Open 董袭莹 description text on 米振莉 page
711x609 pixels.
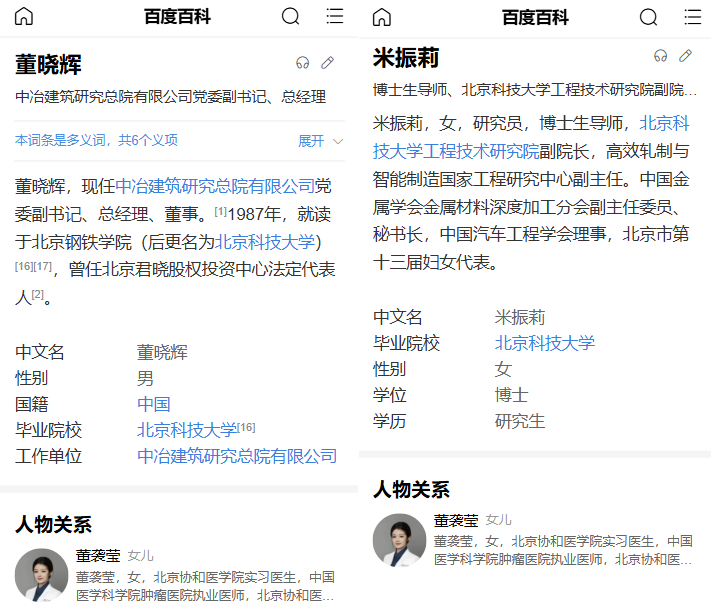pyautogui.click(x=564, y=551)
